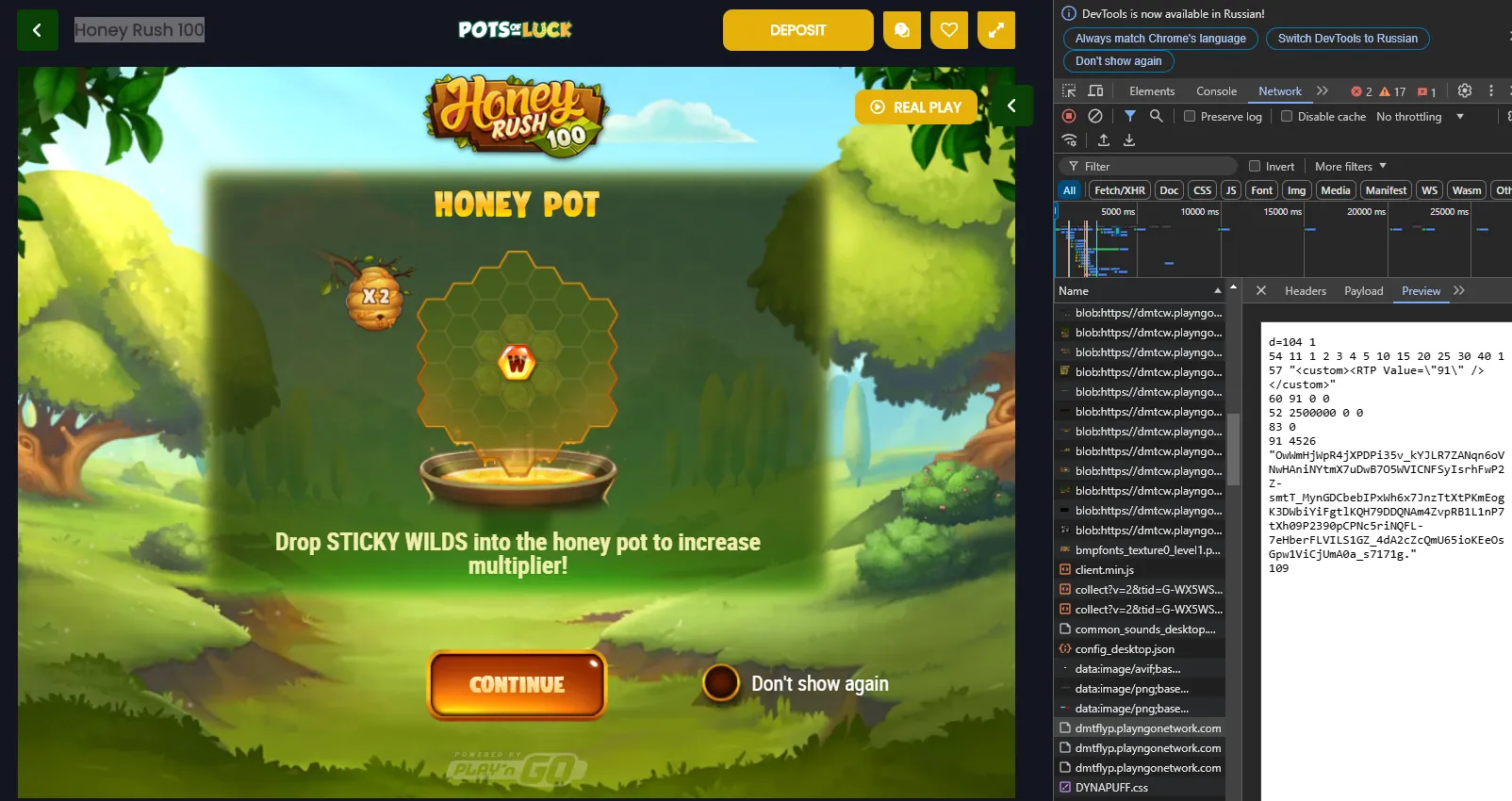Image resolution: width=1512 pixels, height=801 pixels.
Task: Click the issues count indicator
Action: (x=1427, y=92)
